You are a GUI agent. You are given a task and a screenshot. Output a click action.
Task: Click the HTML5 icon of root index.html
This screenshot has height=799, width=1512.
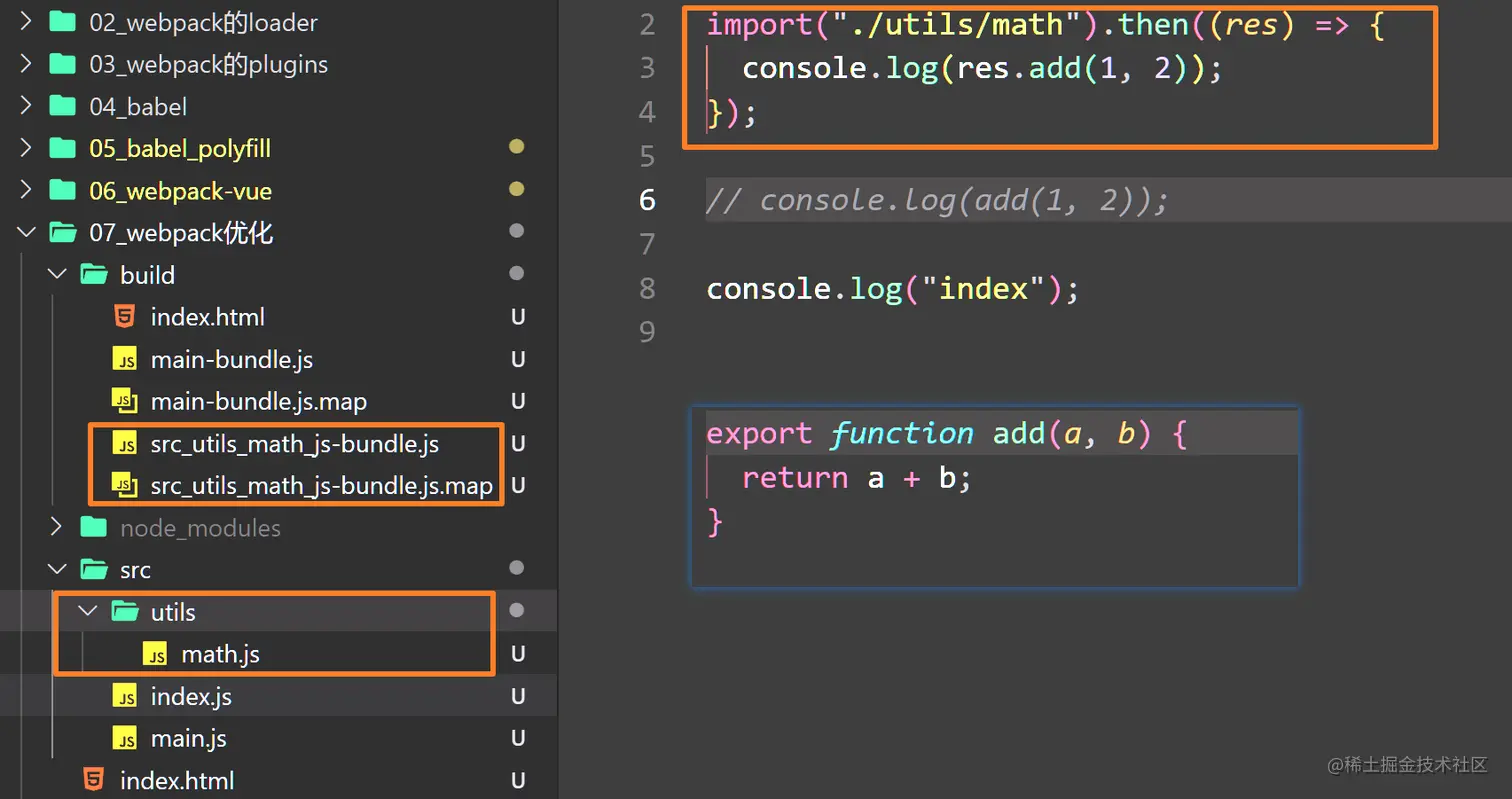click(x=94, y=780)
